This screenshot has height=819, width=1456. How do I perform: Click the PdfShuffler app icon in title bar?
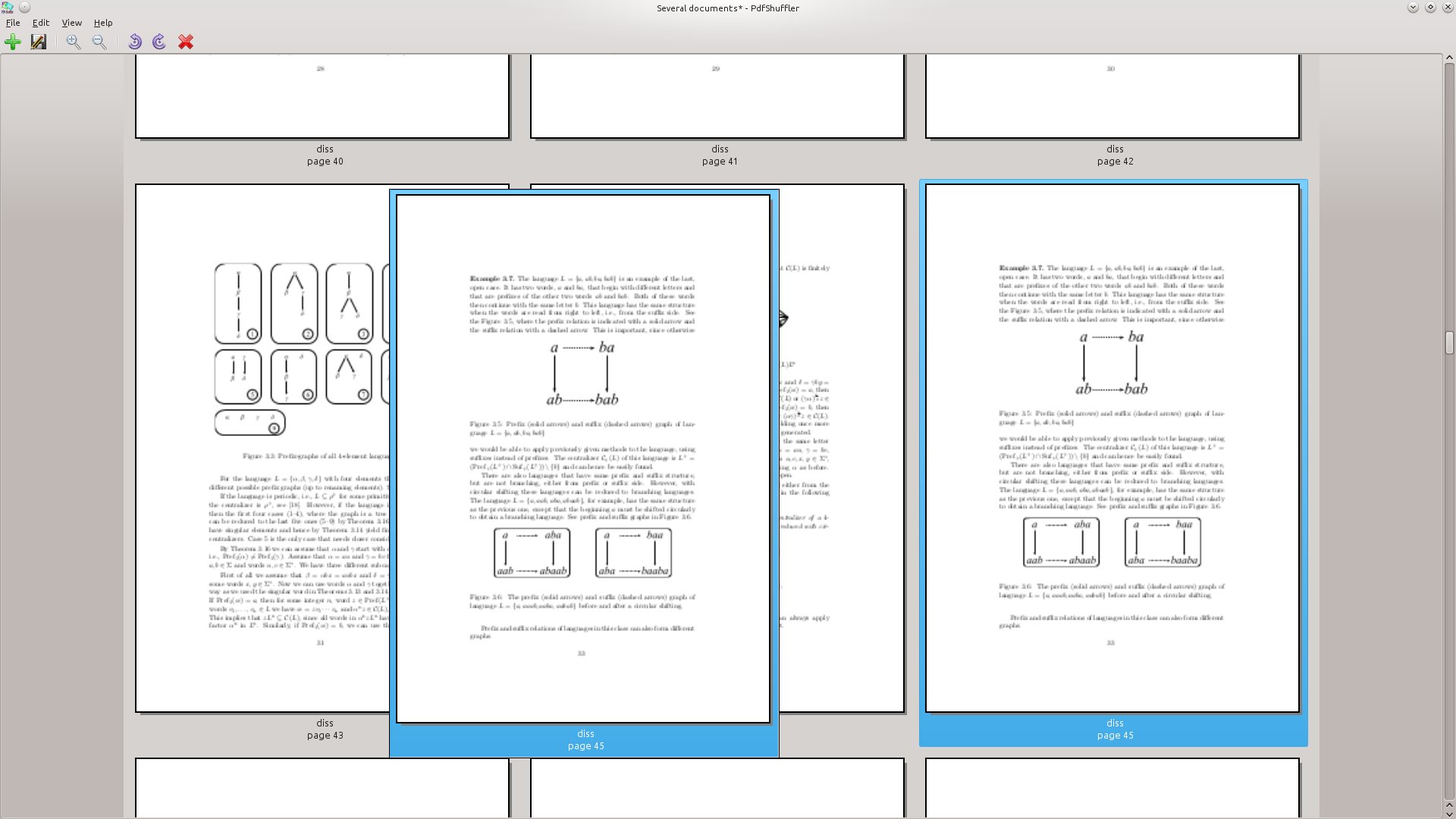[8, 8]
